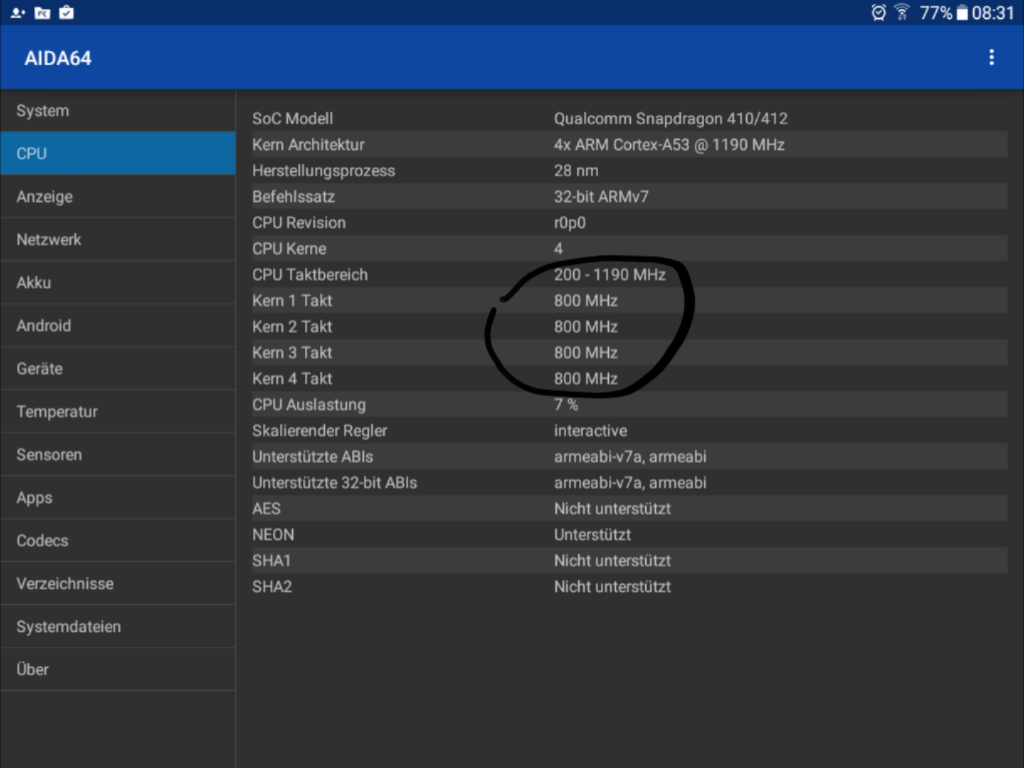Tap the battery icon in status bar
This screenshot has width=1024, height=768.
pos(962,13)
